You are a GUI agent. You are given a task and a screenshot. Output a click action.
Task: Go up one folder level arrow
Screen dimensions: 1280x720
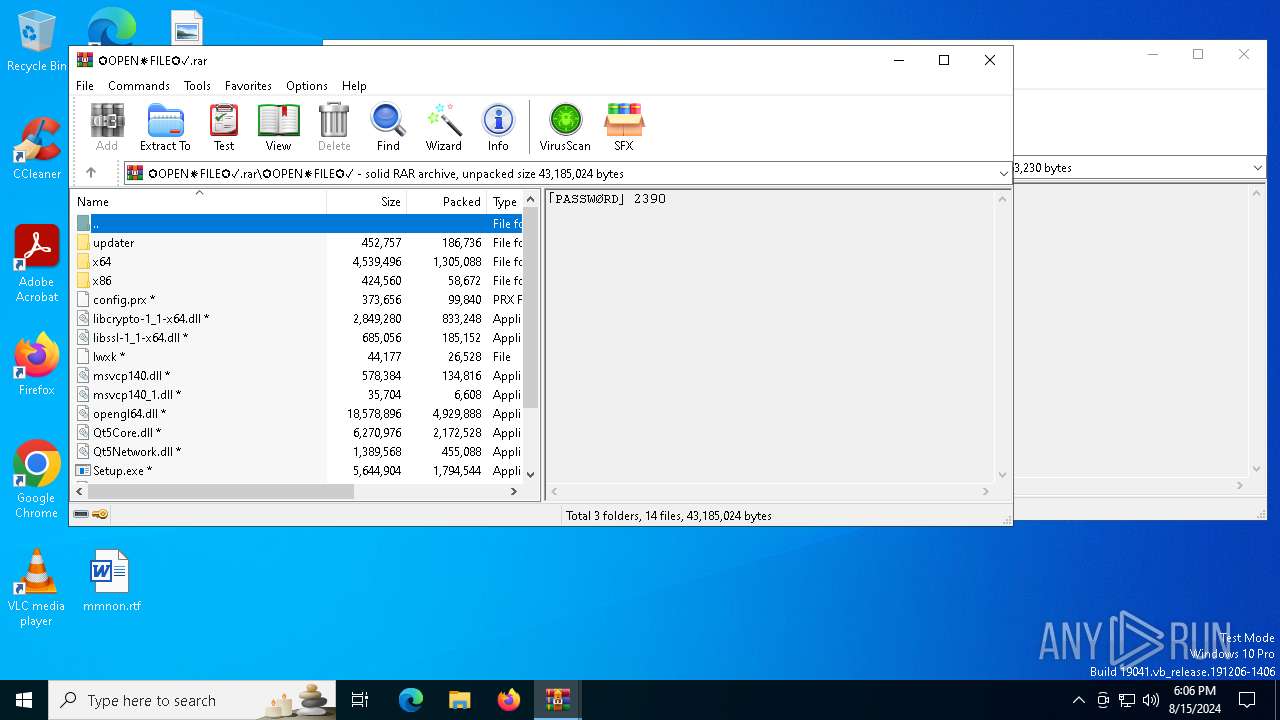click(x=91, y=173)
